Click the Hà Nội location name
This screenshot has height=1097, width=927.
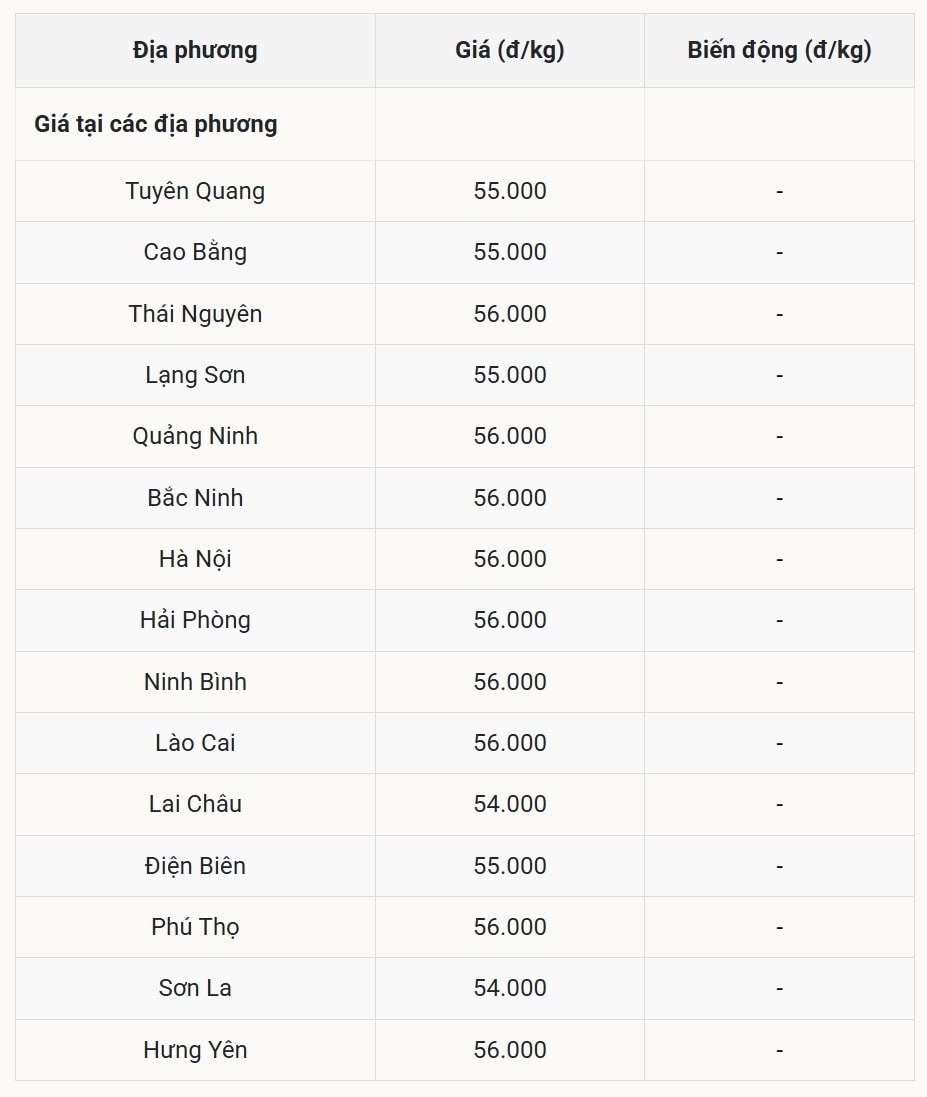(x=195, y=559)
